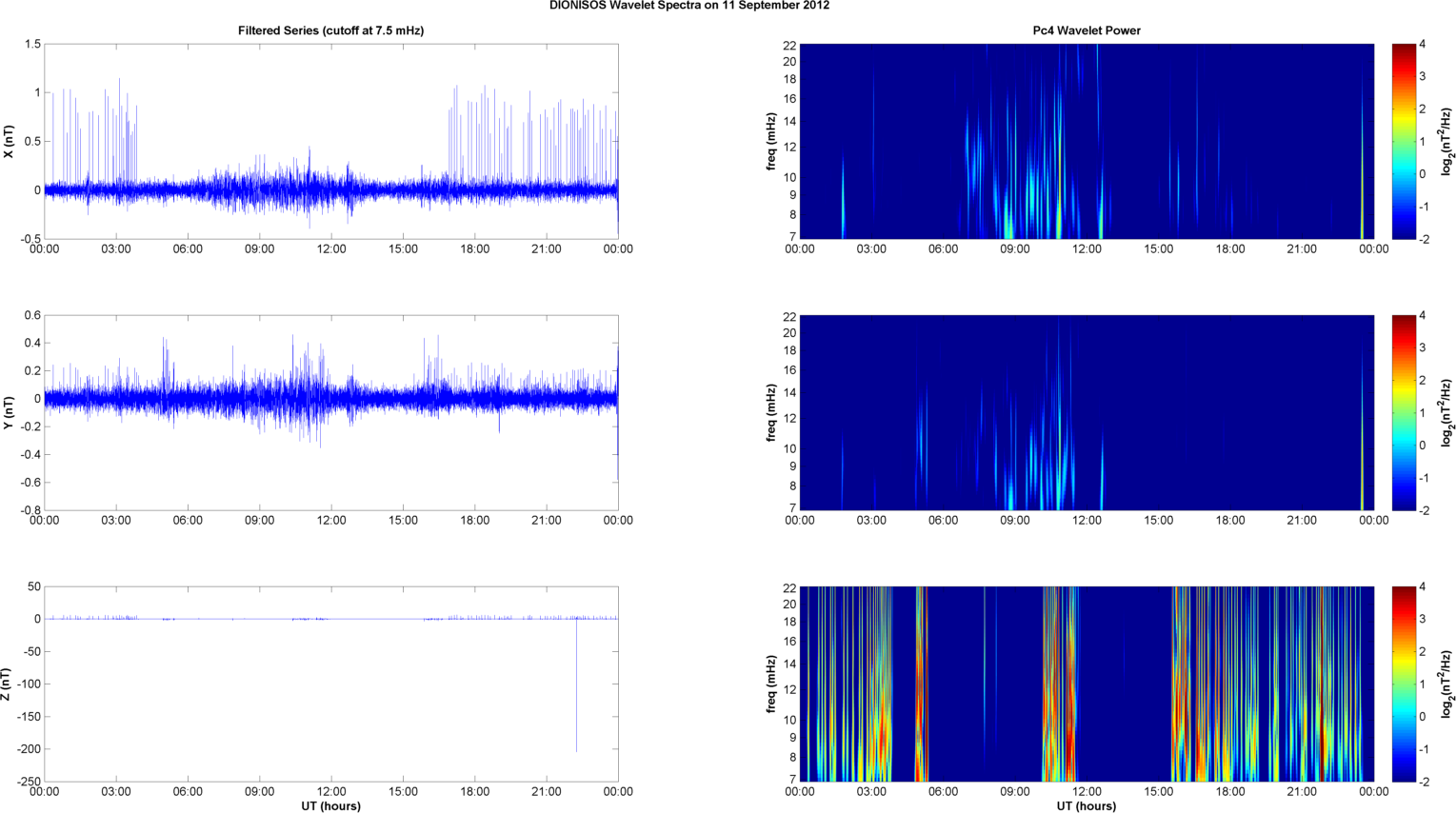Click freq (mHz) label of bottom spectrogram
The height and width of the screenshot is (813, 1456).
pos(770,684)
